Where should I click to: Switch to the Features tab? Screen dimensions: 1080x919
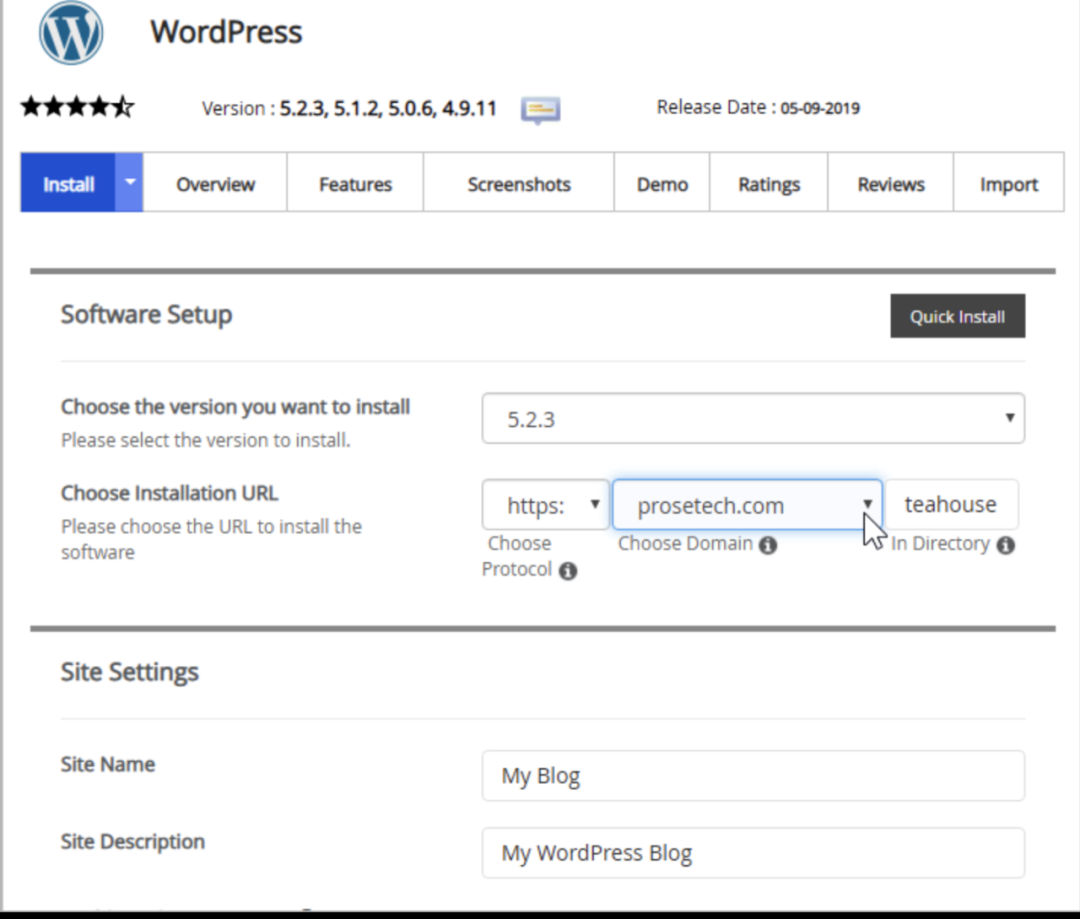(x=355, y=184)
